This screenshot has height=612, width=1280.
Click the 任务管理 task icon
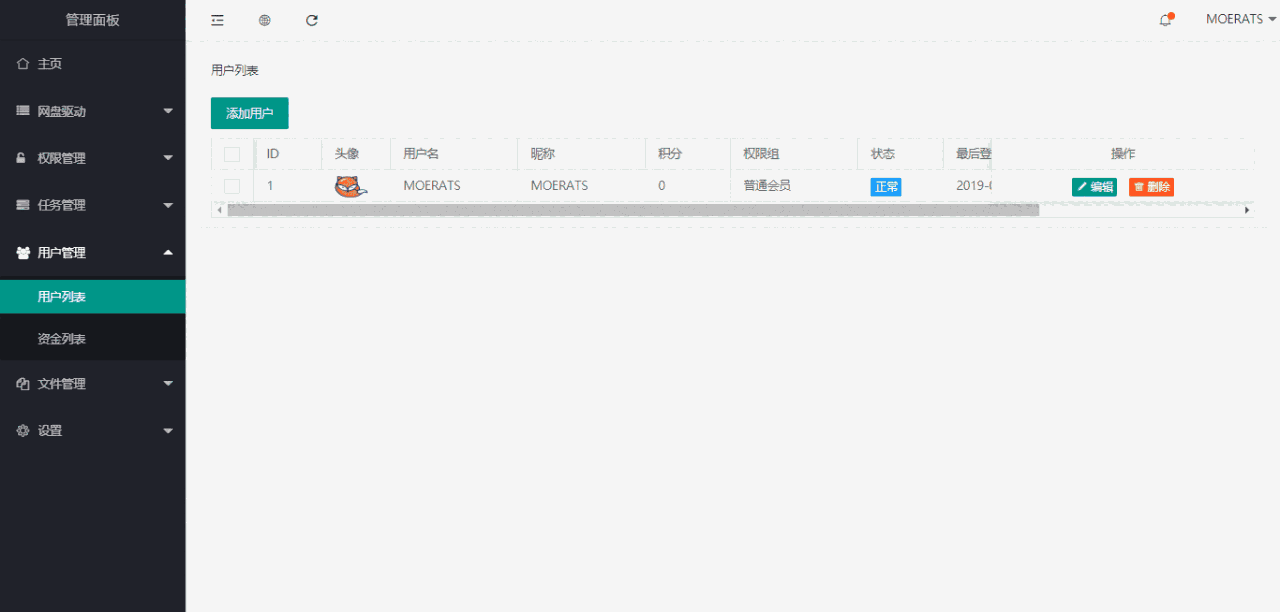23,205
